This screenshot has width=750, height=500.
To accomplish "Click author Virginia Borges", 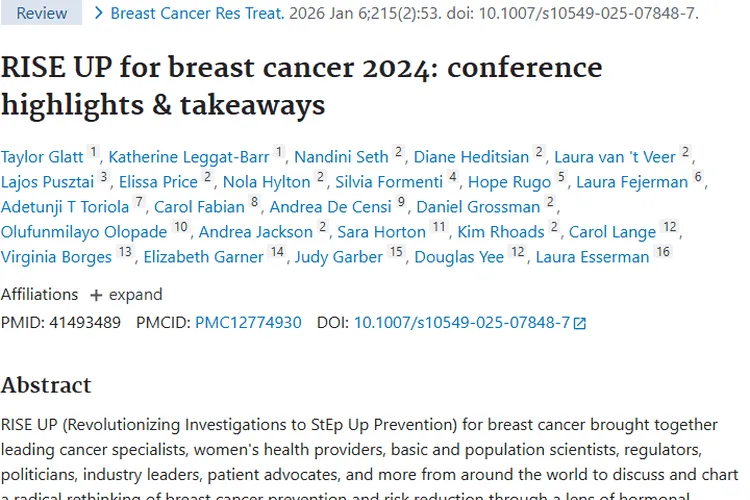I will pyautogui.click(x=56, y=257).
